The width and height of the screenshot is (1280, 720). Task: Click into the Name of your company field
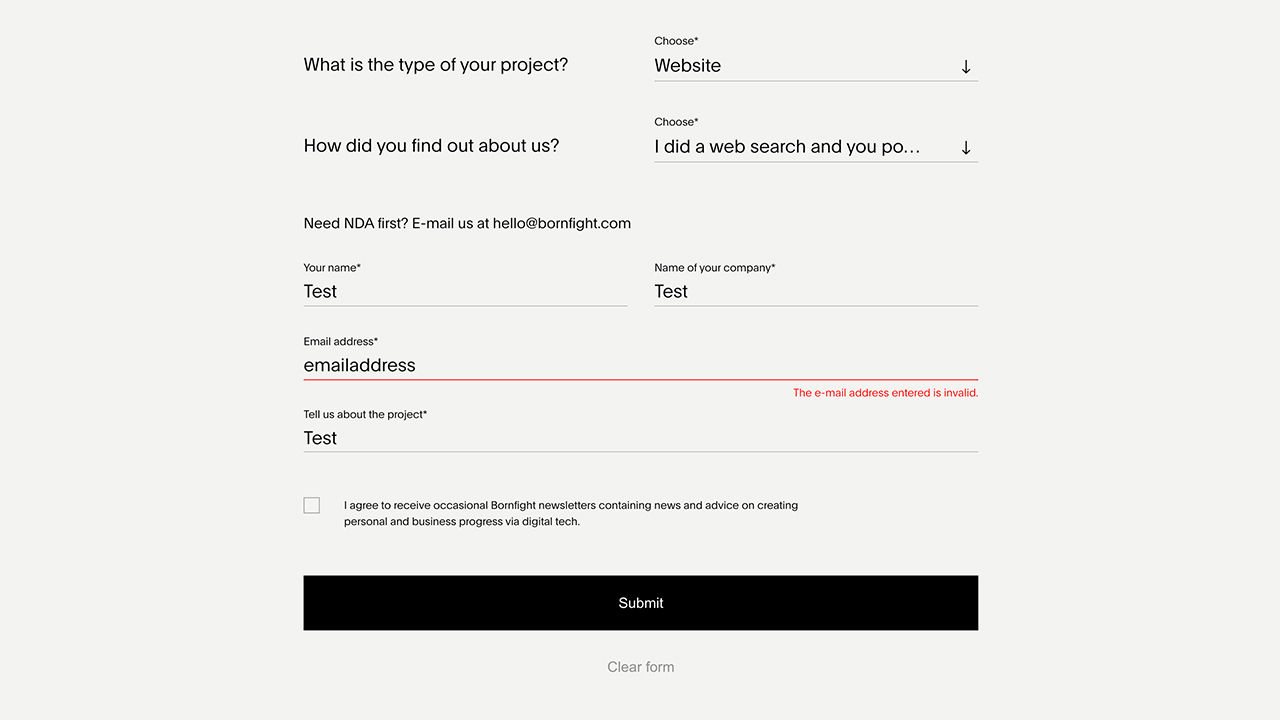pos(815,292)
